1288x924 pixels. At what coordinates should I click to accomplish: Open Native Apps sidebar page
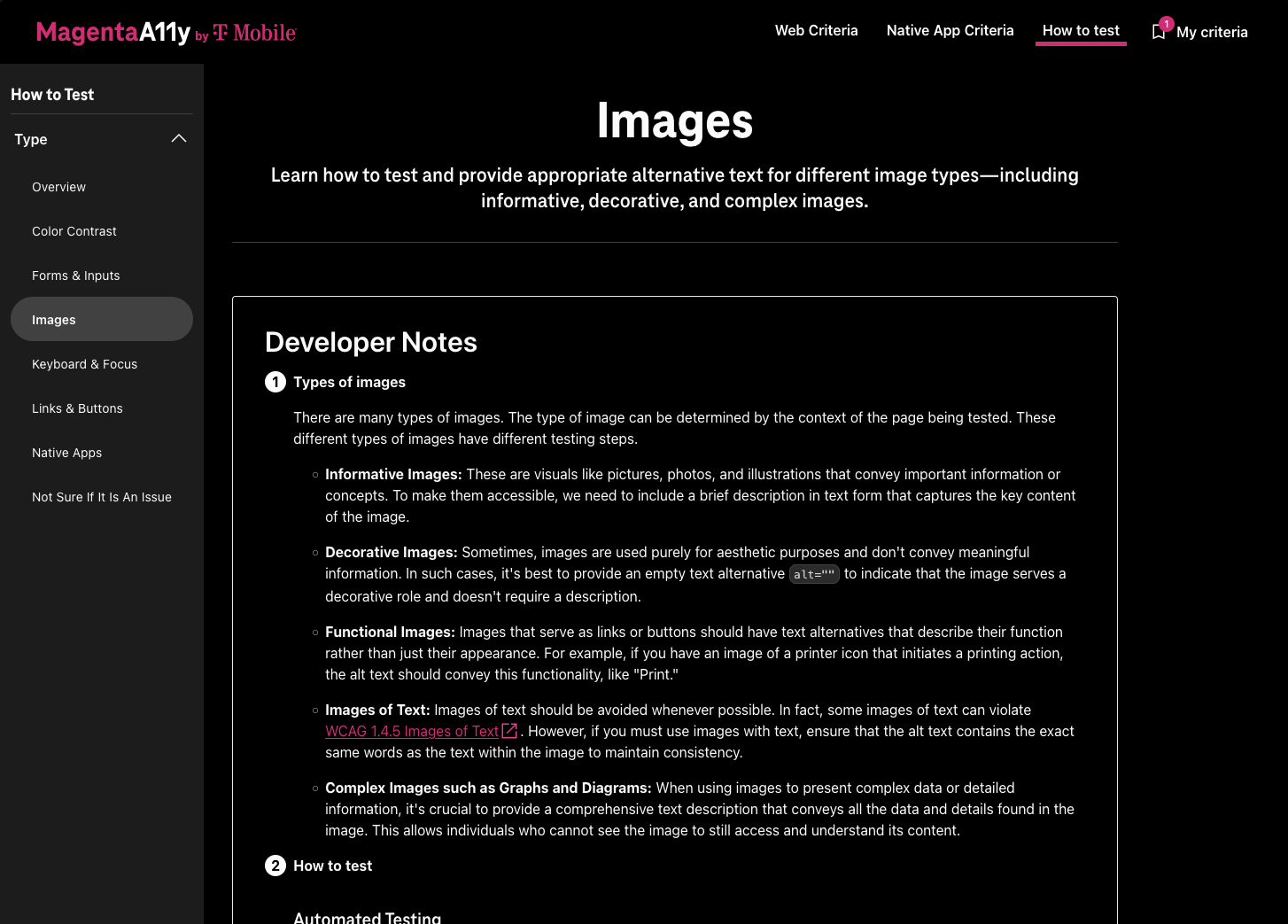(x=102, y=453)
